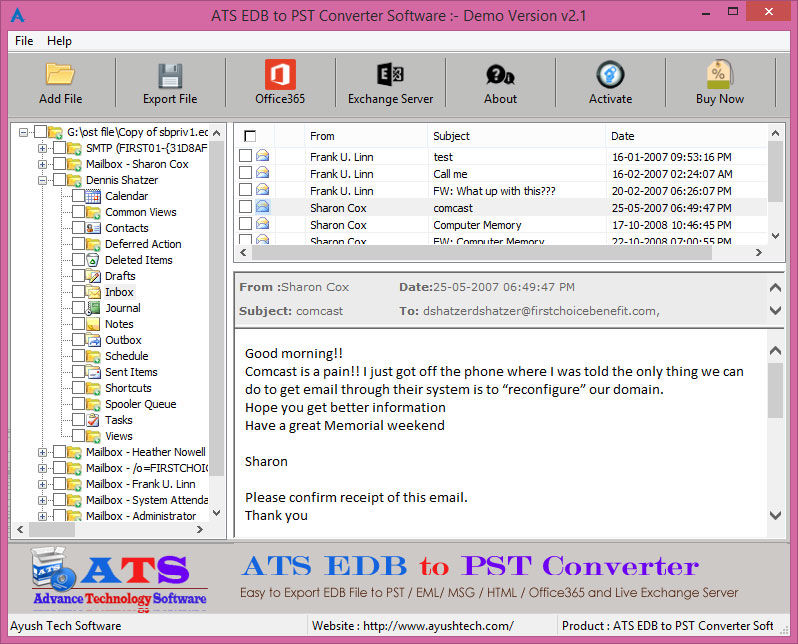Tick the Mailbox - Sharon Cox checkbox
This screenshot has height=644, width=798.
(x=60, y=164)
